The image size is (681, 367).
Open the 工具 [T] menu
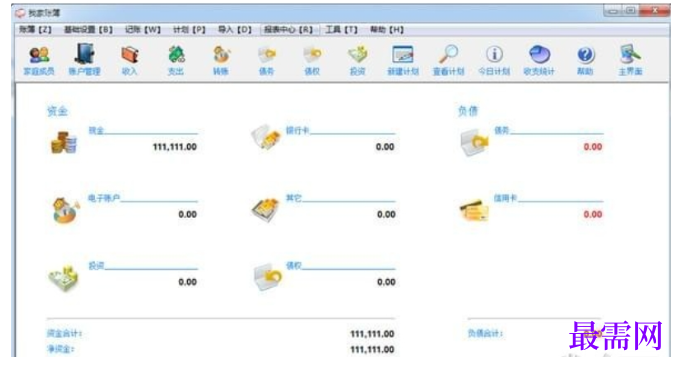tap(342, 30)
